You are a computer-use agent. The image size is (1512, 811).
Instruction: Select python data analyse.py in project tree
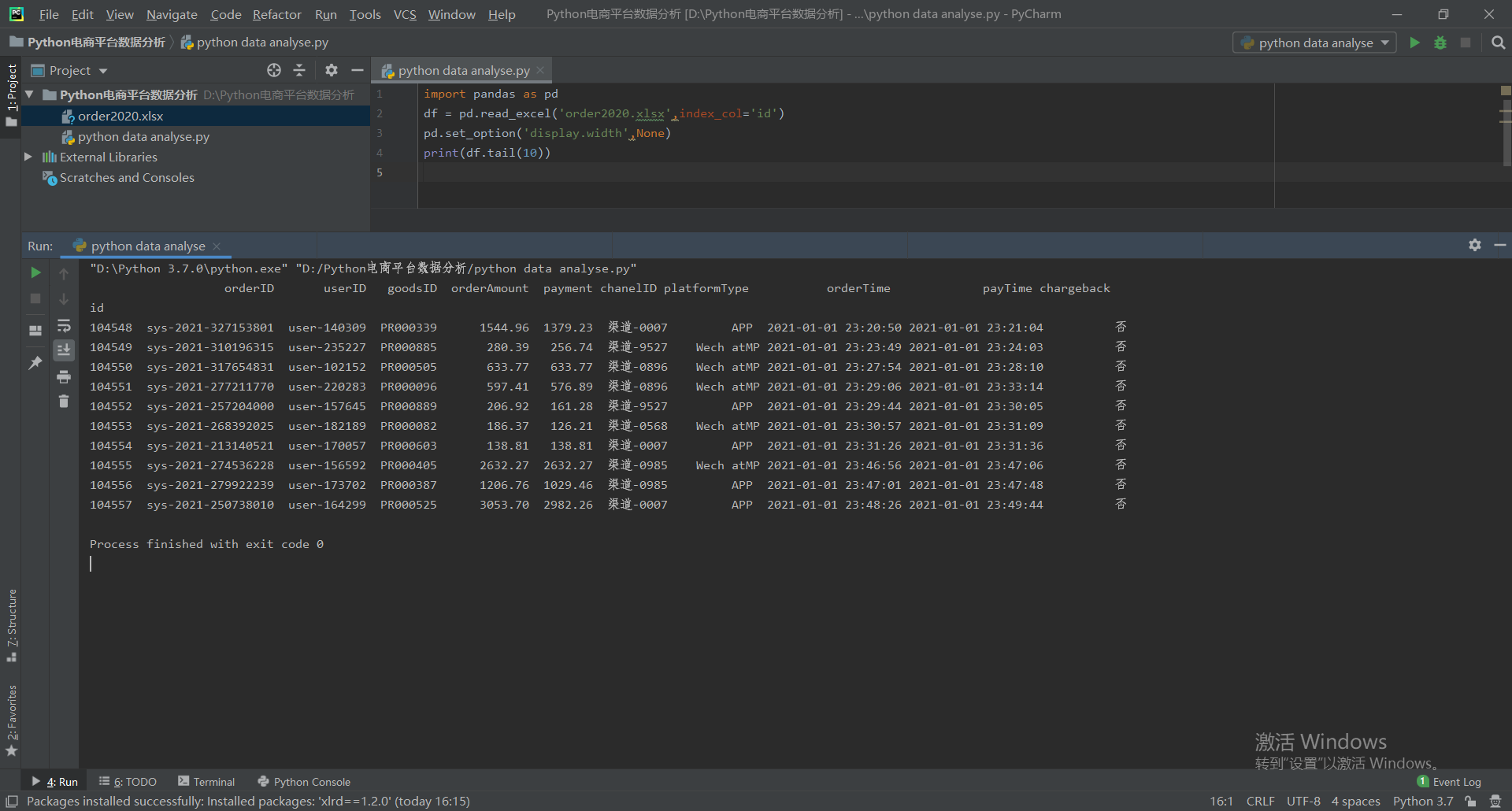[x=143, y=136]
